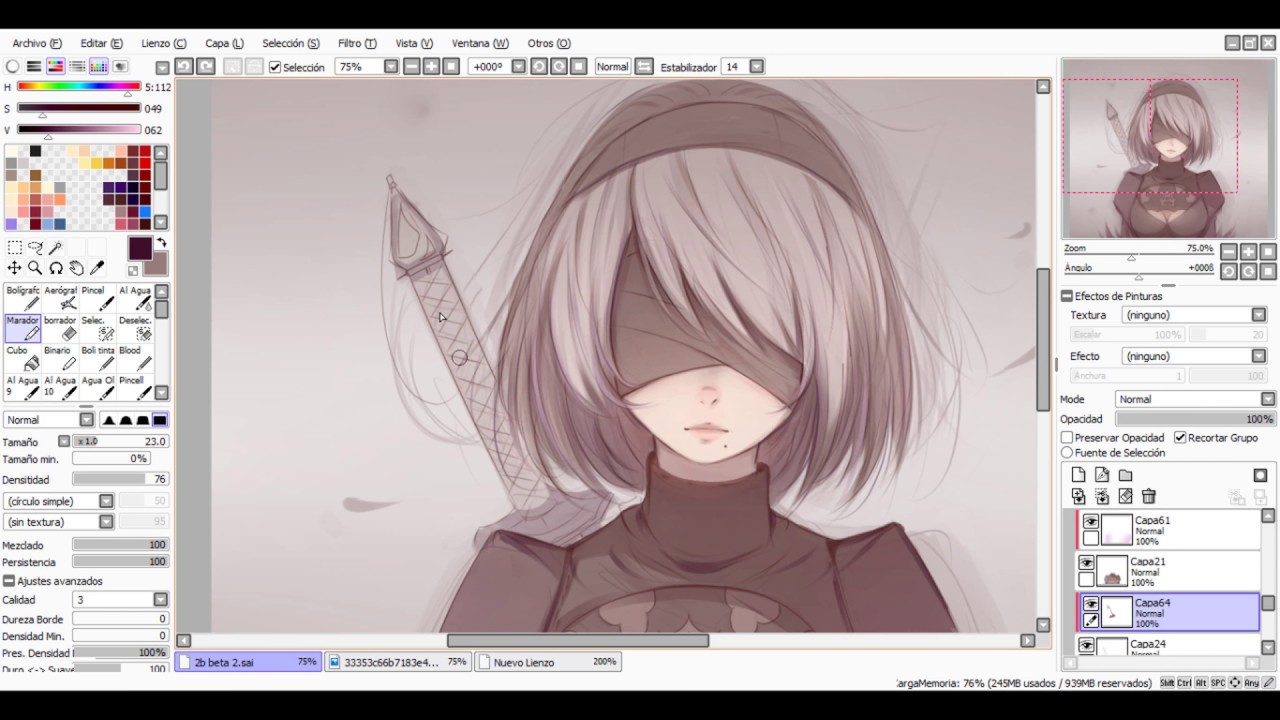Open the canvas zoom 75% dropdown
1280x720 pixels.
pos(391,67)
